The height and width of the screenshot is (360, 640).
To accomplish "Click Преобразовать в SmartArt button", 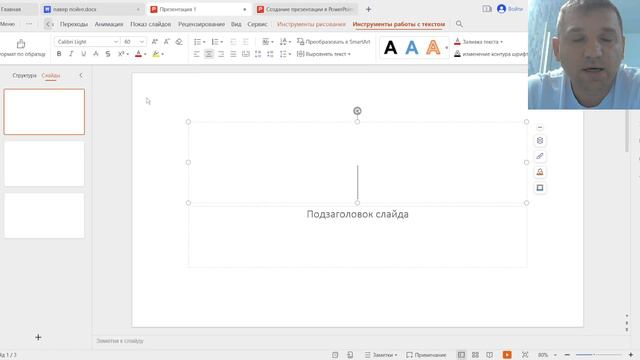I will click(x=333, y=42).
